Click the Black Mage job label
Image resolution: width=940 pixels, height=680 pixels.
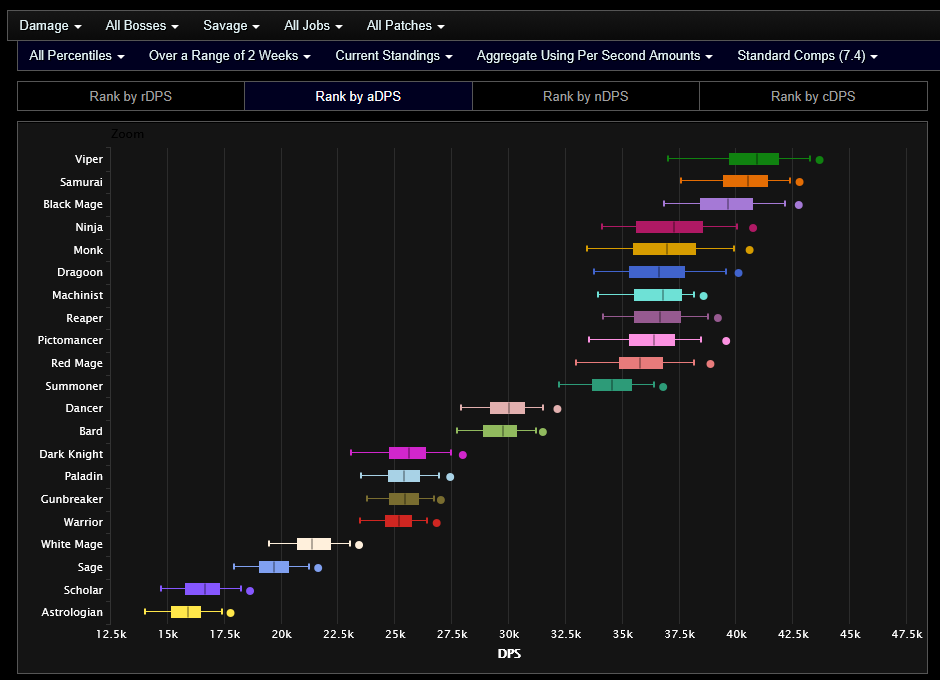73,204
